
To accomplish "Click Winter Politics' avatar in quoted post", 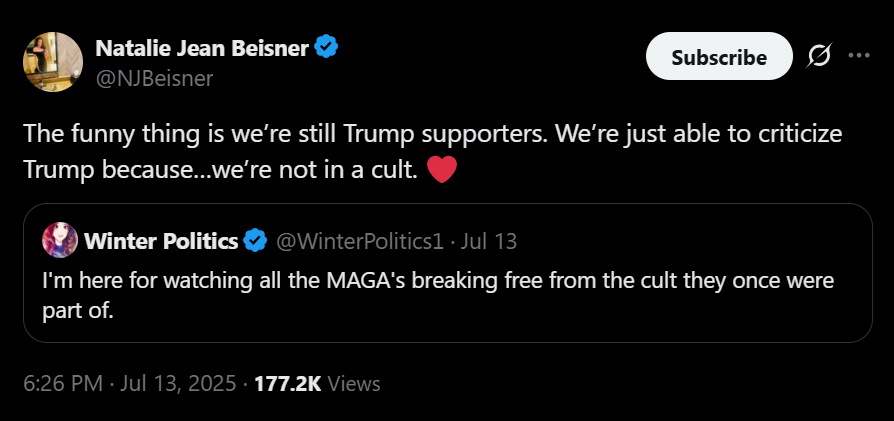I will click(60, 240).
